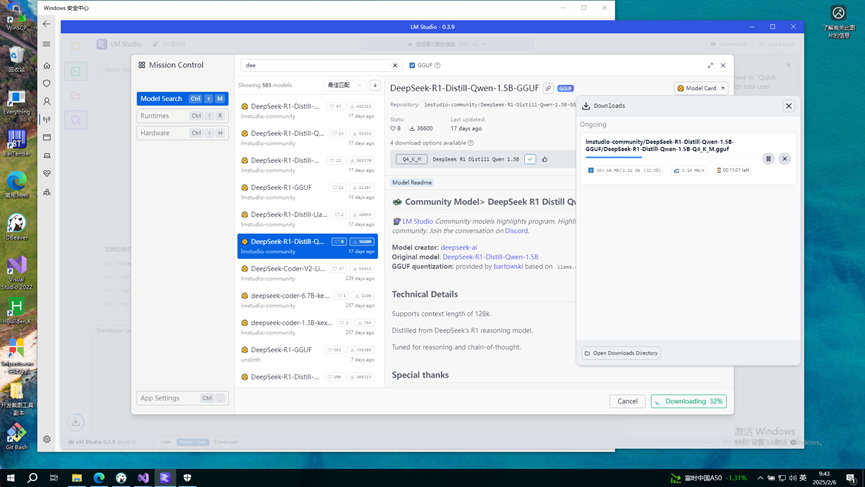Pause the ongoing Qwen-1.5B model download
The height and width of the screenshot is (487, 865).
[x=768, y=159]
